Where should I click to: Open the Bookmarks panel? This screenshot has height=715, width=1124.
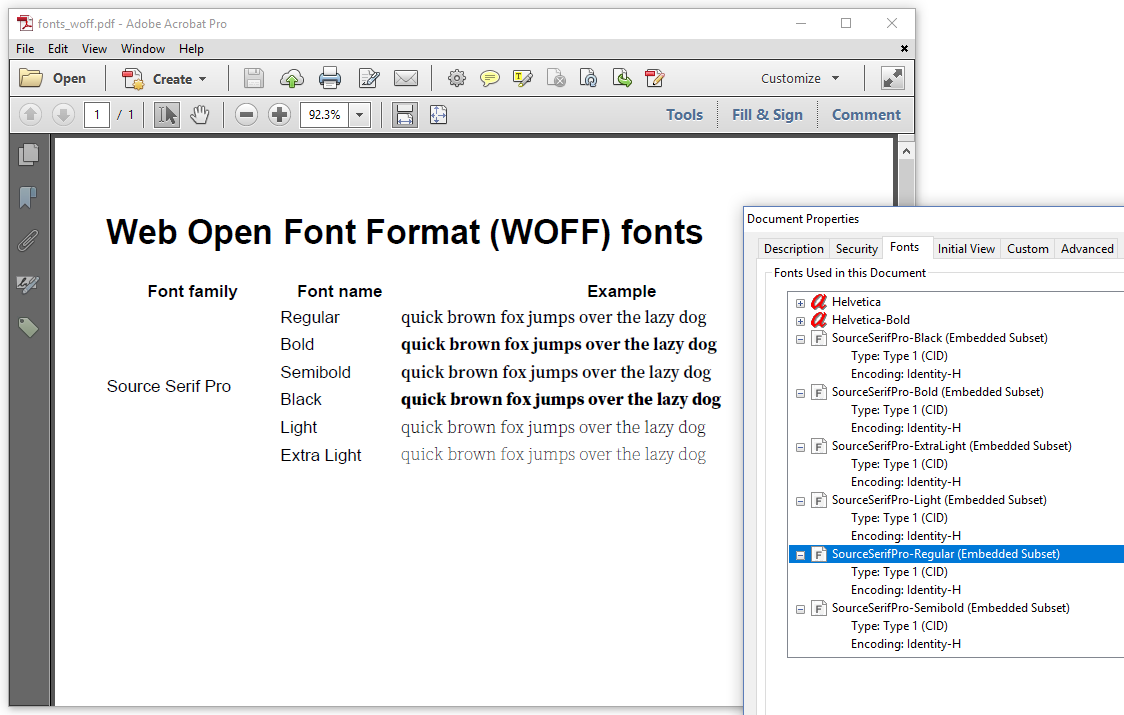pyautogui.click(x=28, y=197)
